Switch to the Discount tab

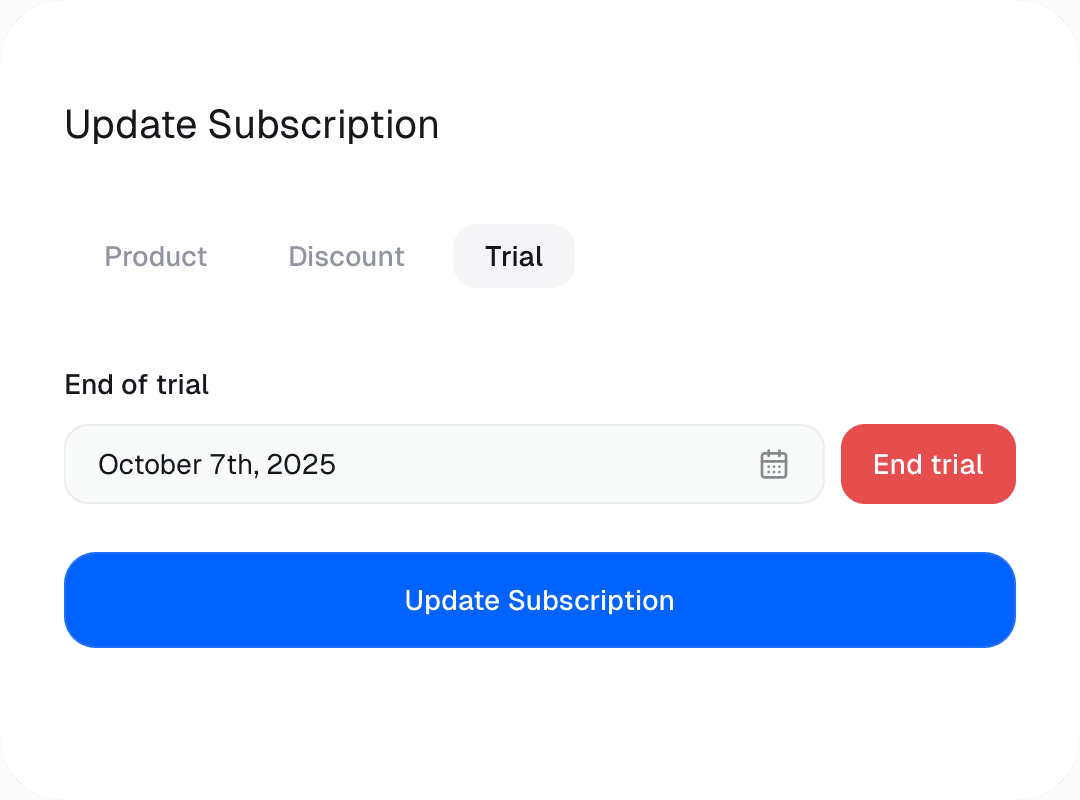[x=346, y=256]
